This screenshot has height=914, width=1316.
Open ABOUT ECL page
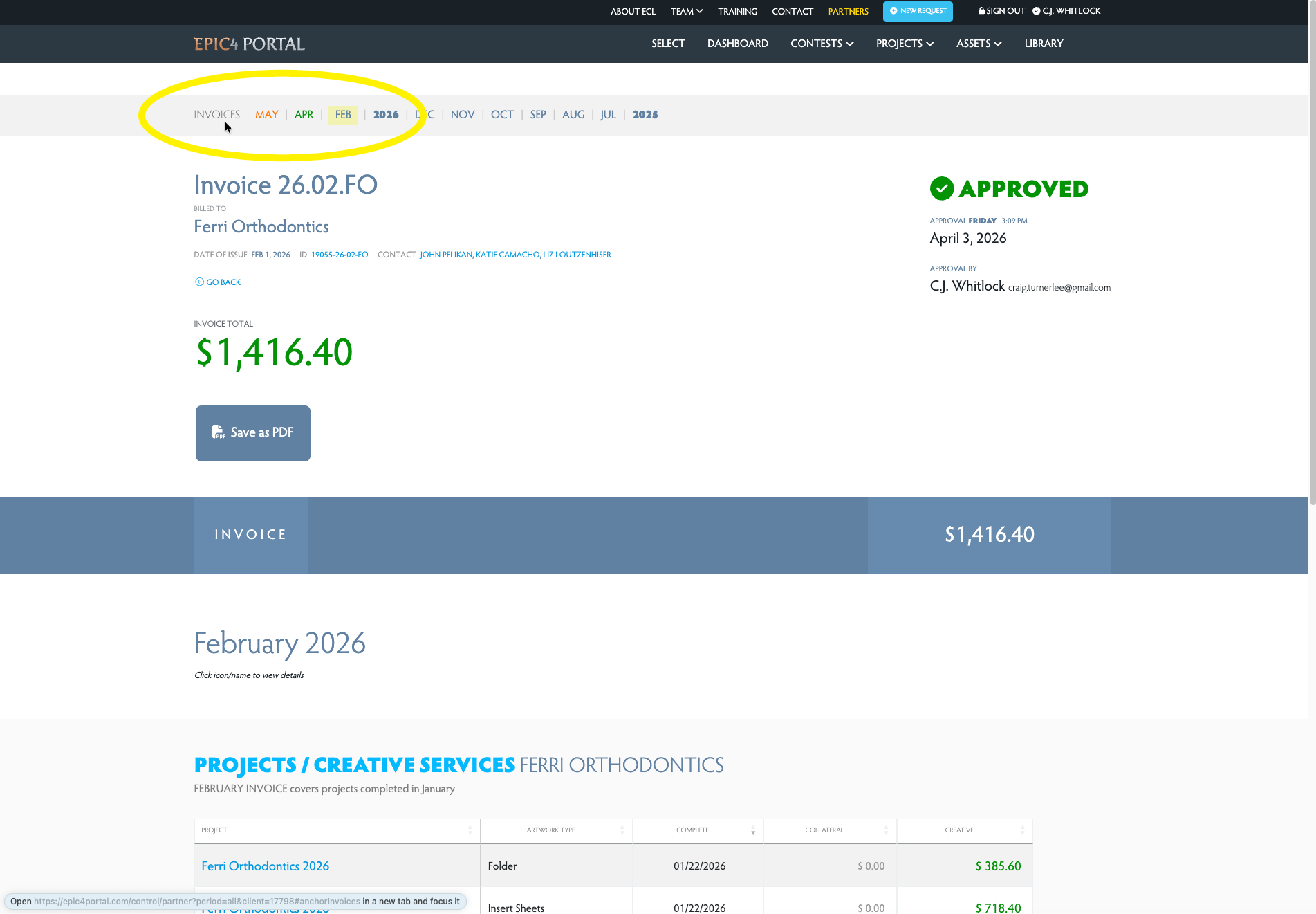point(633,12)
